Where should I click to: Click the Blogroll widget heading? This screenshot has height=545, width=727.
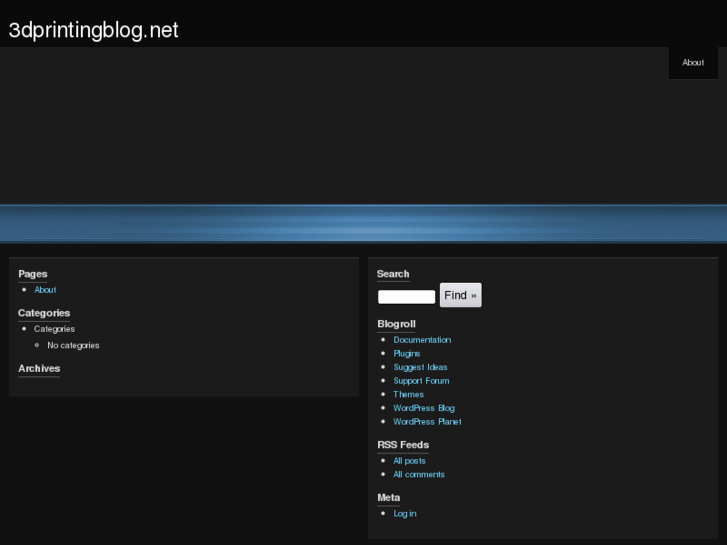[396, 324]
